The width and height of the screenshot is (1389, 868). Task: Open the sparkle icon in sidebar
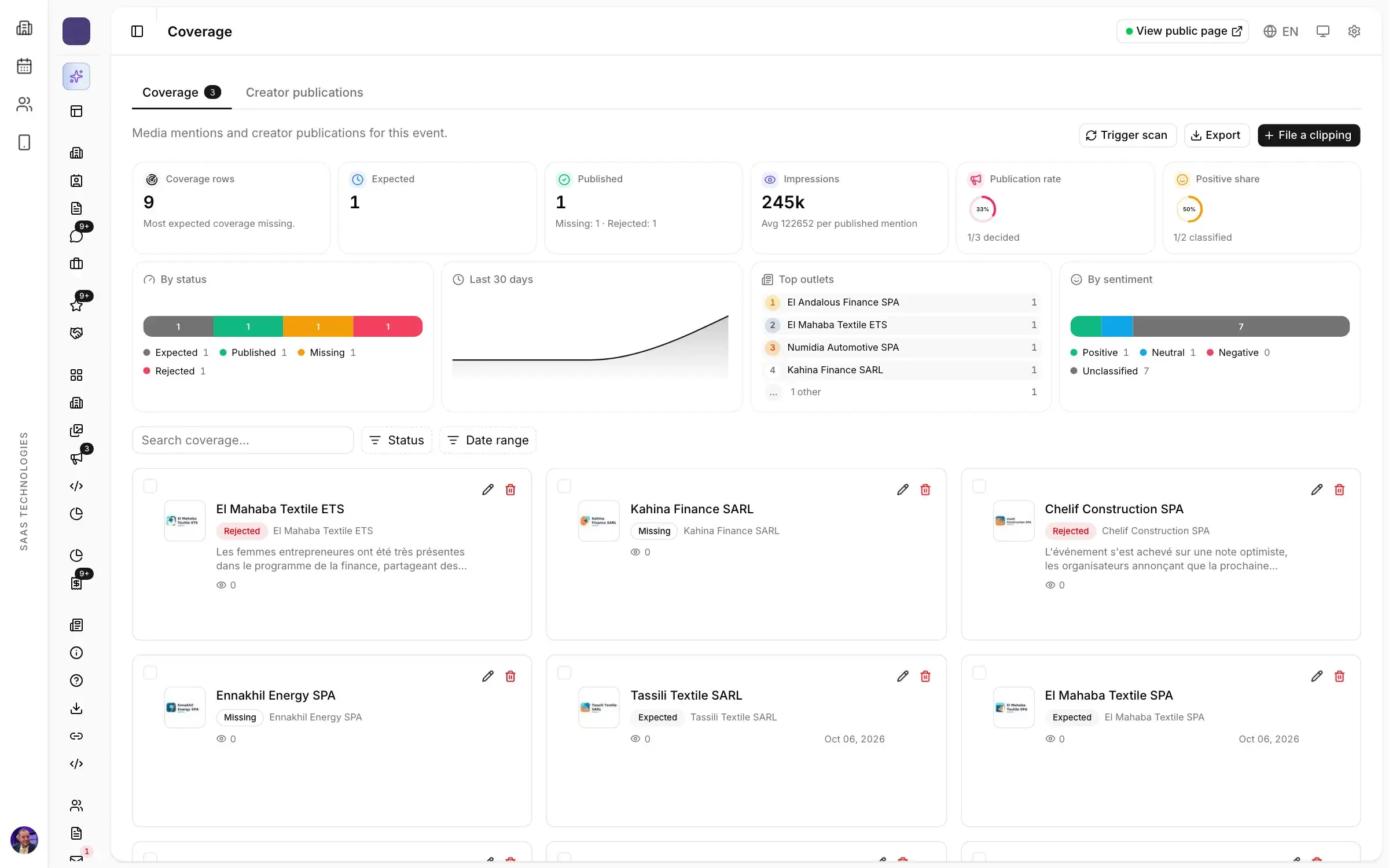tap(76, 76)
